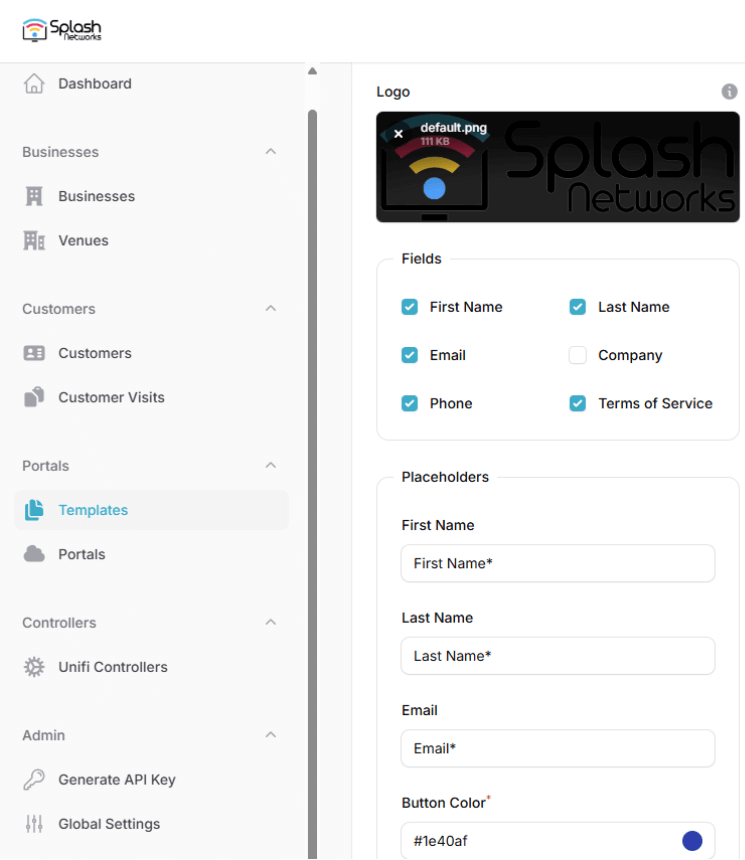Image resolution: width=745 pixels, height=860 pixels.
Task: Enable the Company field checkbox
Action: 577,355
